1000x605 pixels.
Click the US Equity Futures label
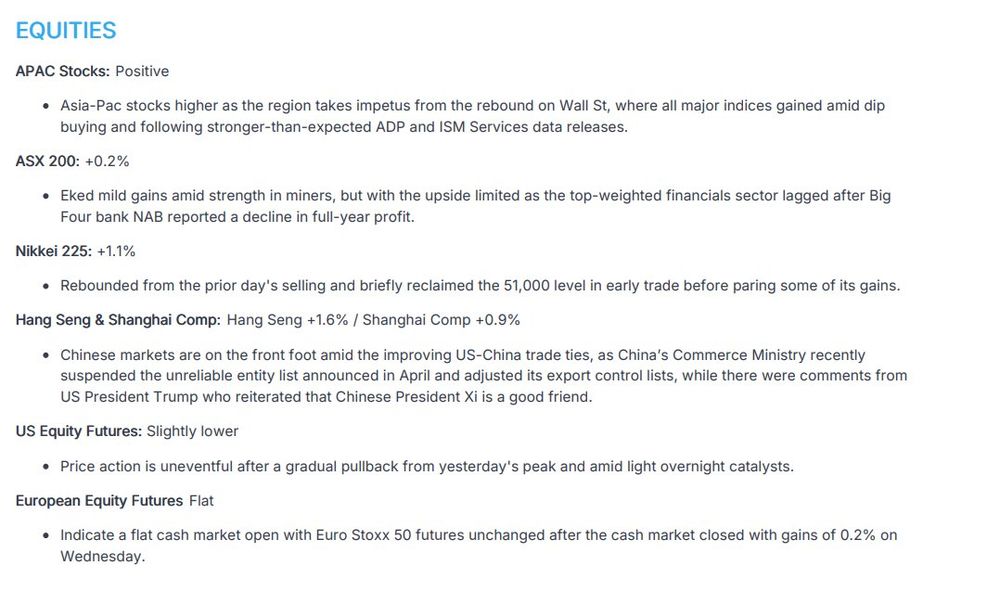click(x=77, y=431)
